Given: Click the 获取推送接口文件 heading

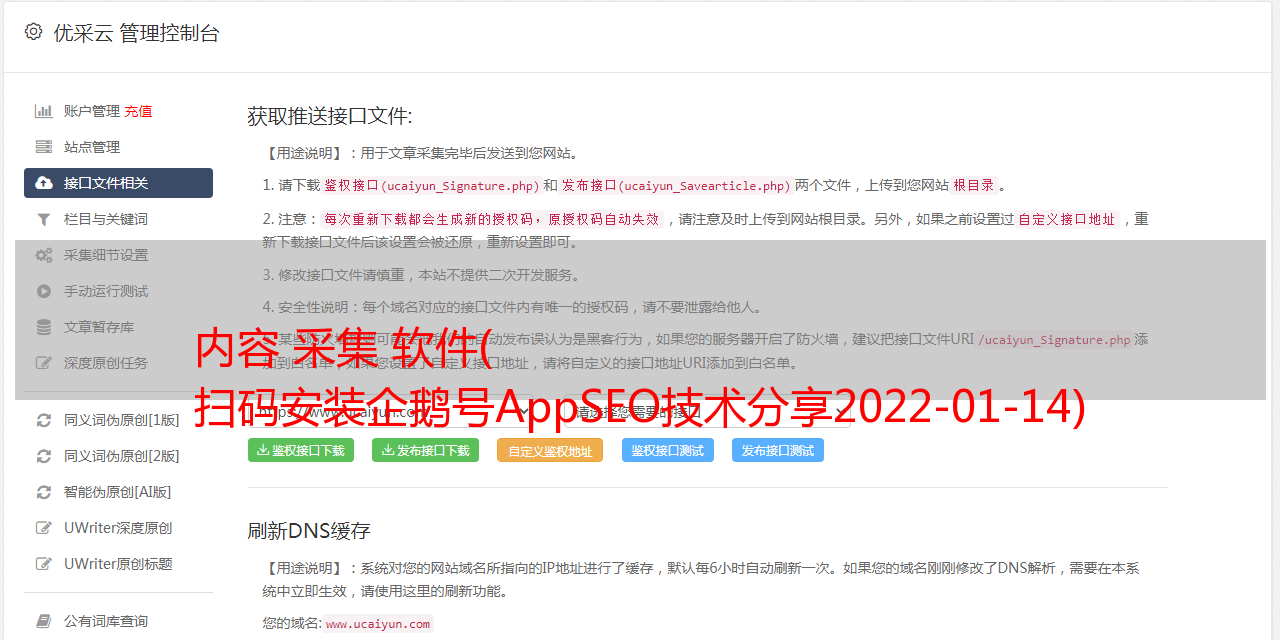Looking at the screenshot, I should [330, 116].
